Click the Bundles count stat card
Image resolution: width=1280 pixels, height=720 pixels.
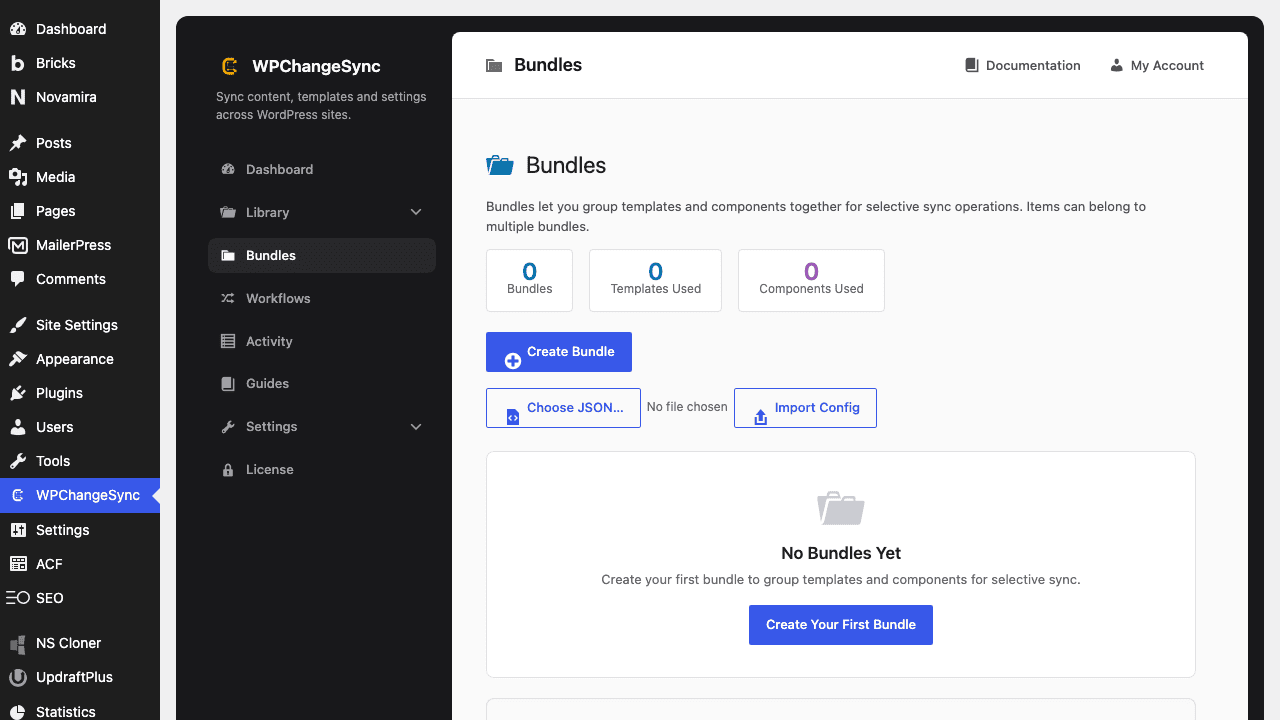tap(529, 280)
